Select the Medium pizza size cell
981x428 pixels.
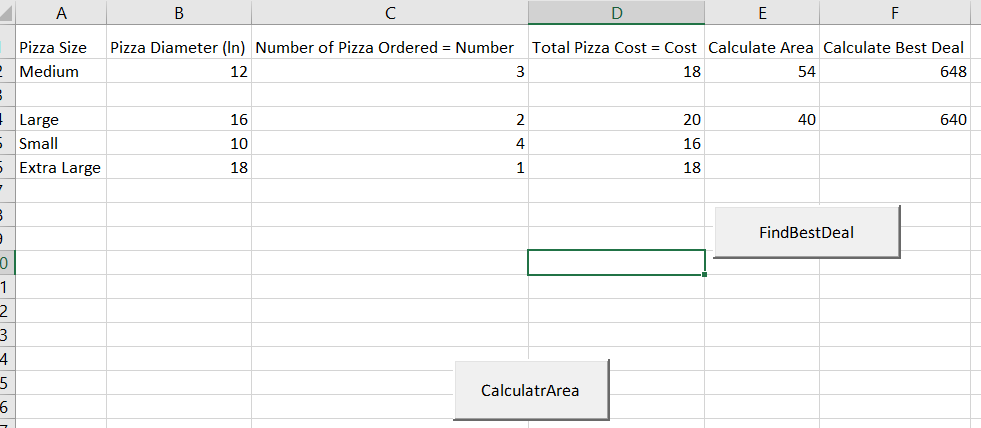click(49, 72)
